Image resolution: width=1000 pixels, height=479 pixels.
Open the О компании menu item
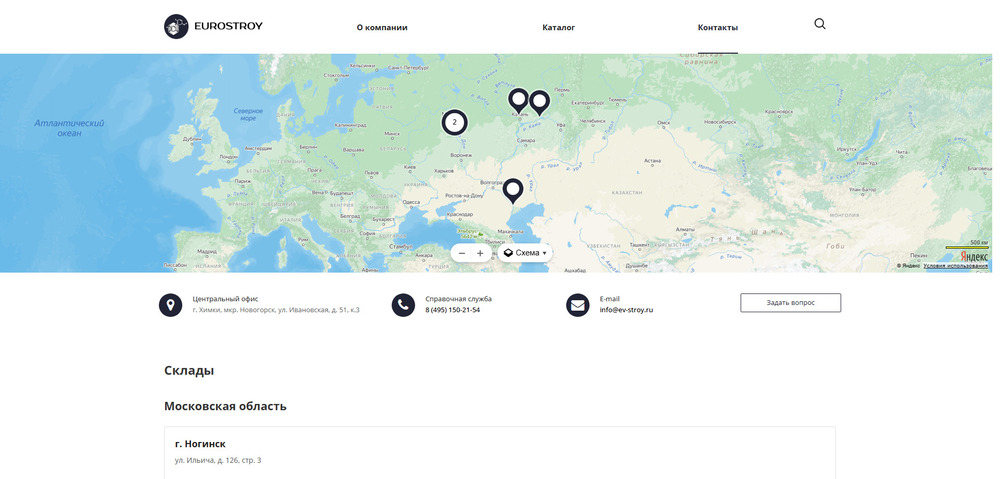point(382,28)
